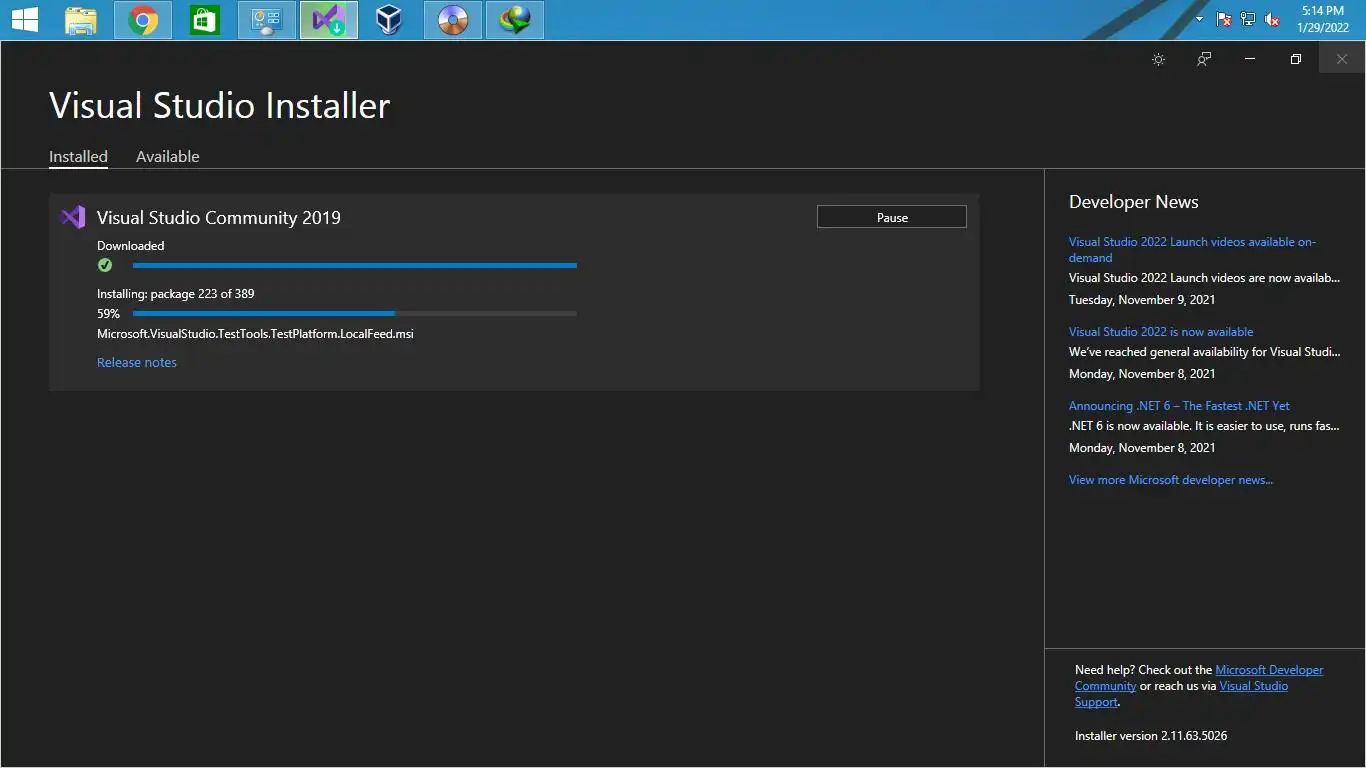Click the 59% percentage label

(108, 313)
